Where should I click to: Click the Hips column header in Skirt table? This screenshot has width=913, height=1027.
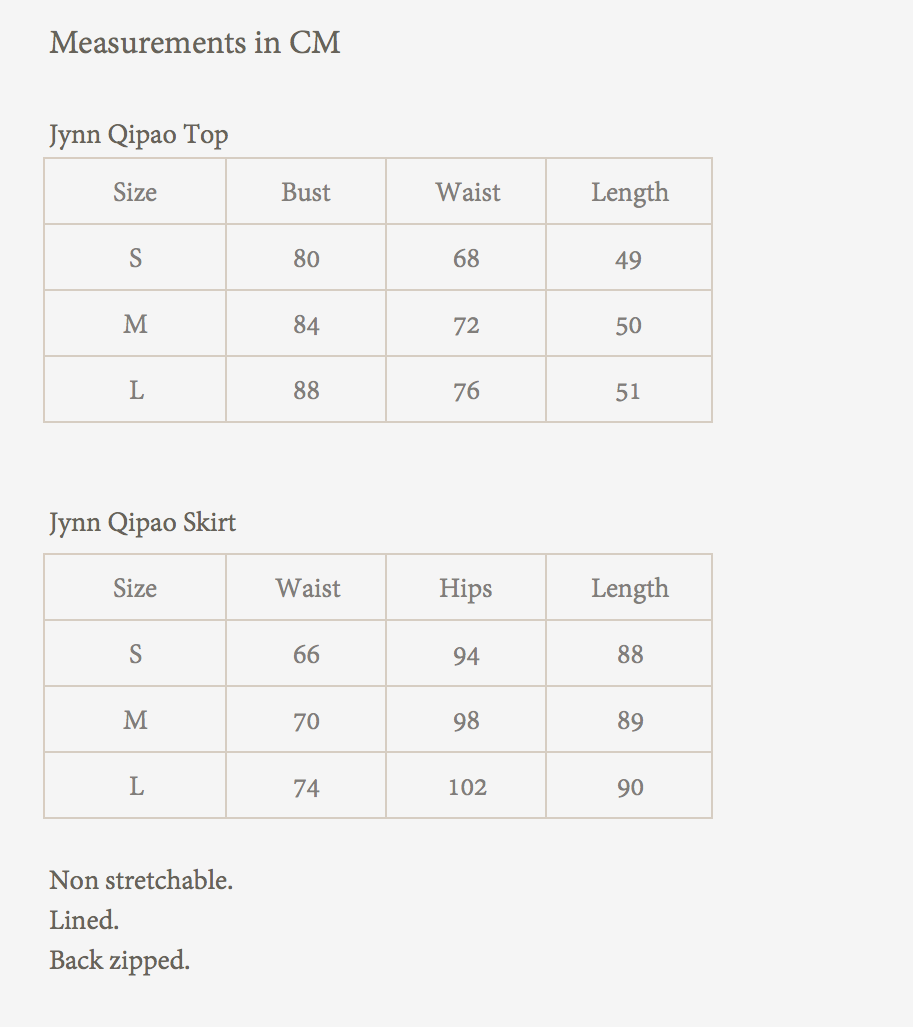pos(466,588)
